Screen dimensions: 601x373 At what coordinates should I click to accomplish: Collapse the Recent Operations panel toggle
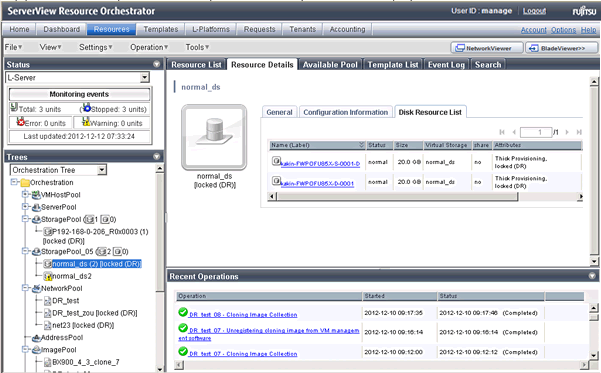tap(592, 276)
